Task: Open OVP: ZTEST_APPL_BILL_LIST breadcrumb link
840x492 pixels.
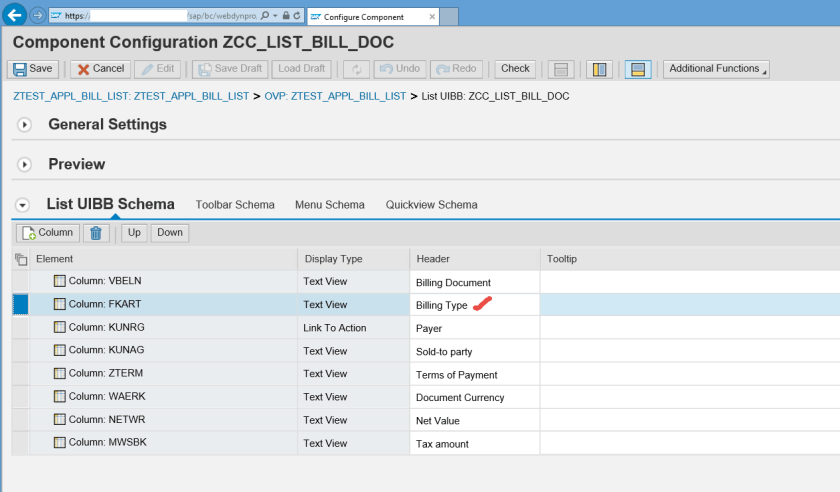Action: pos(335,96)
